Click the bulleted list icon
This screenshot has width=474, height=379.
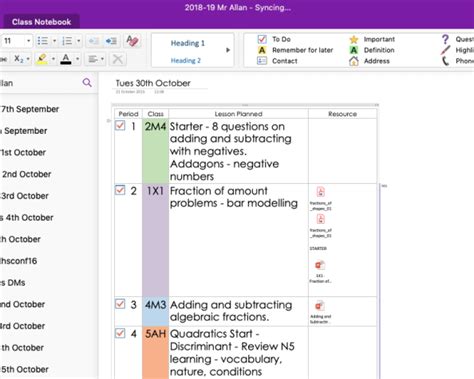pos(43,41)
